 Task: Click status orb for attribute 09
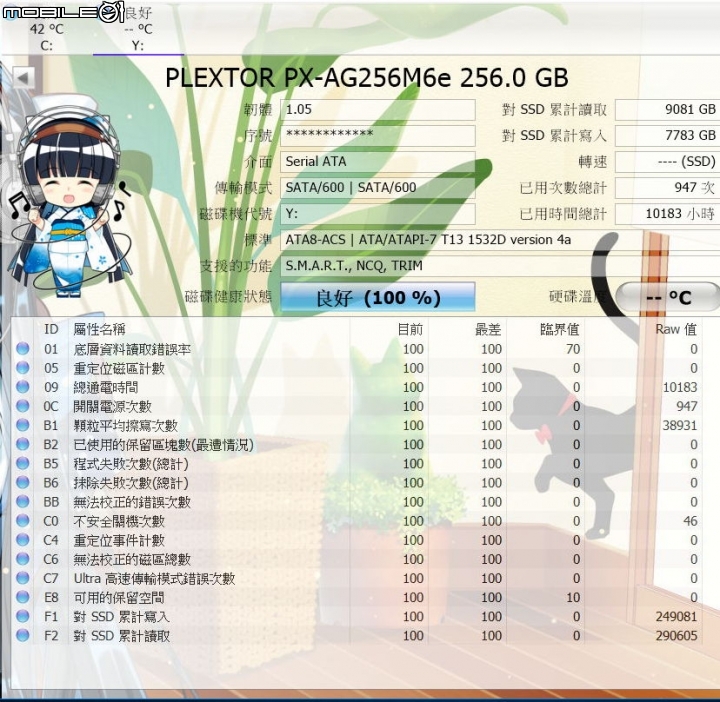click(x=22, y=387)
